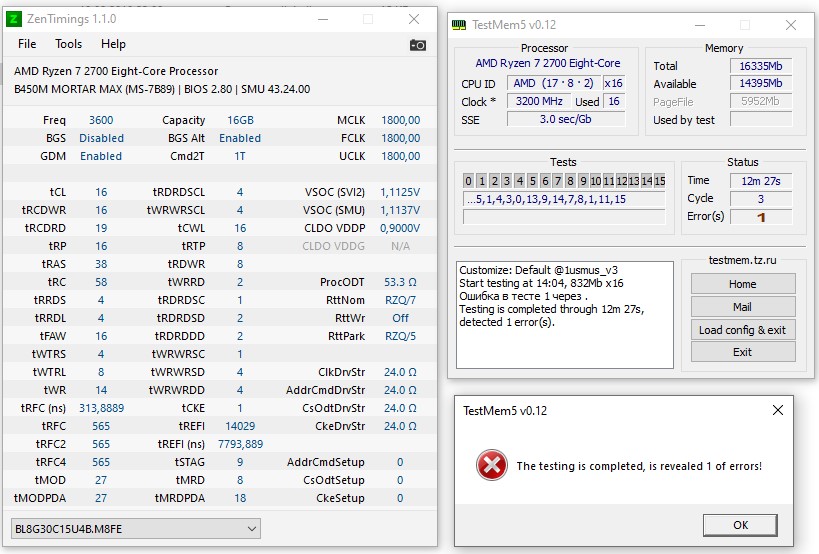Click the Mail button in TestMem5

click(x=743, y=307)
